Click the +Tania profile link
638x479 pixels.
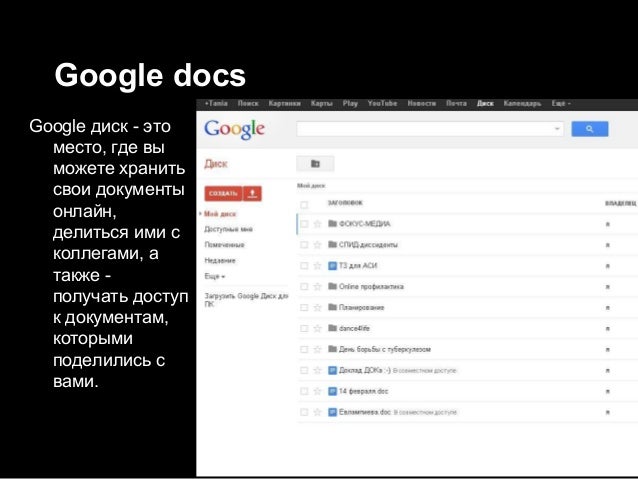click(216, 103)
